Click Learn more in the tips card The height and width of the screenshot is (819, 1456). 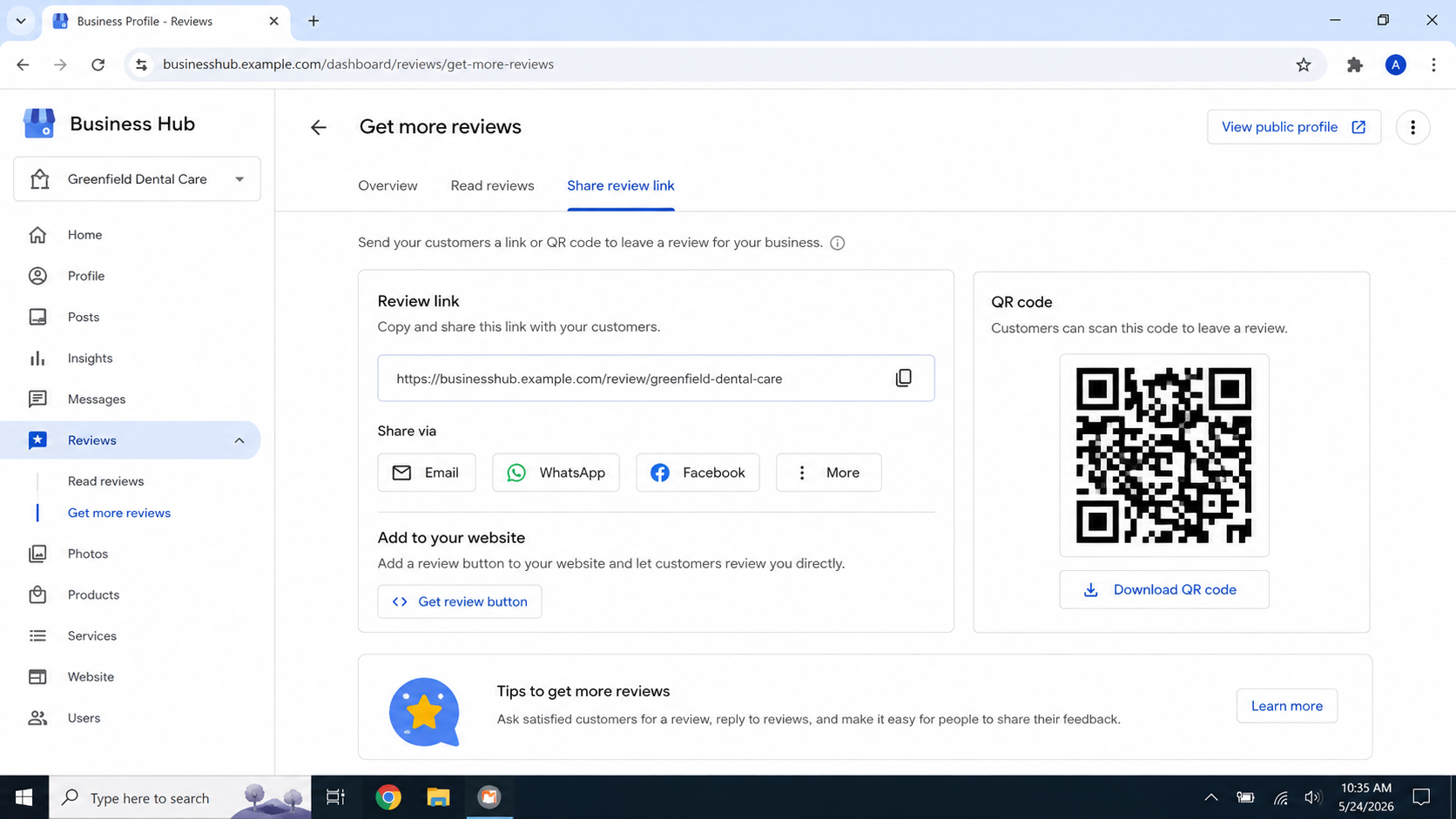1286,706
